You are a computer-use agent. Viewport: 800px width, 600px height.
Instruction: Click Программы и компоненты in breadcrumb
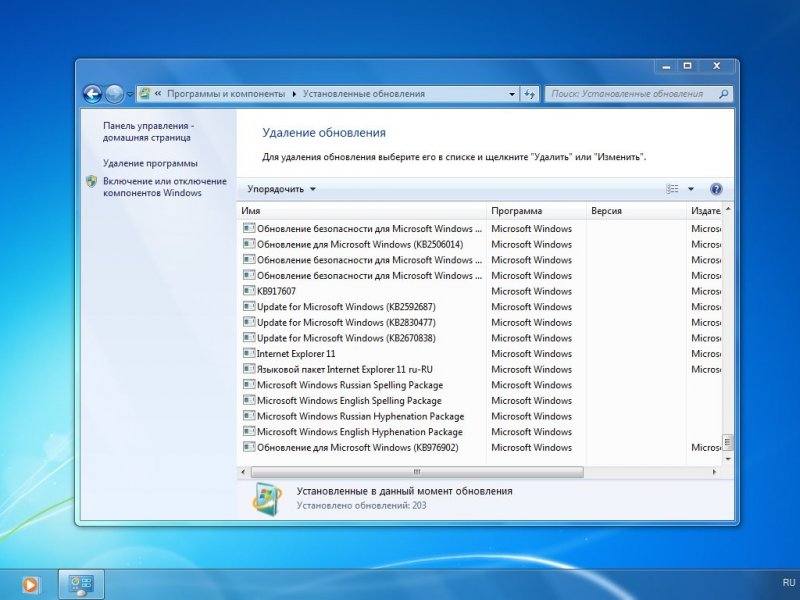coord(226,94)
